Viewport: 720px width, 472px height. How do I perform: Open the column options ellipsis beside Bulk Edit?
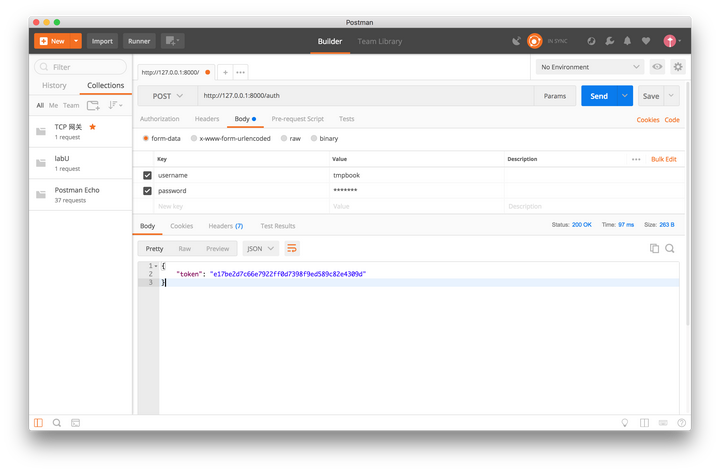coord(636,159)
